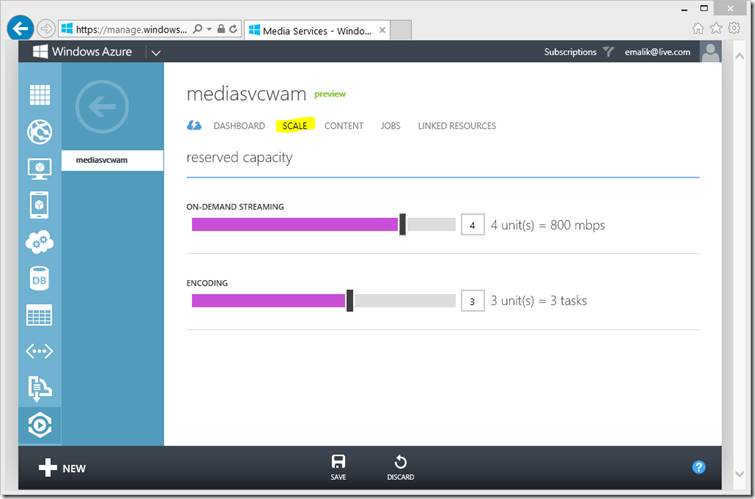
Task: Select SQL Databases DB icon
Action: [x=39, y=279]
